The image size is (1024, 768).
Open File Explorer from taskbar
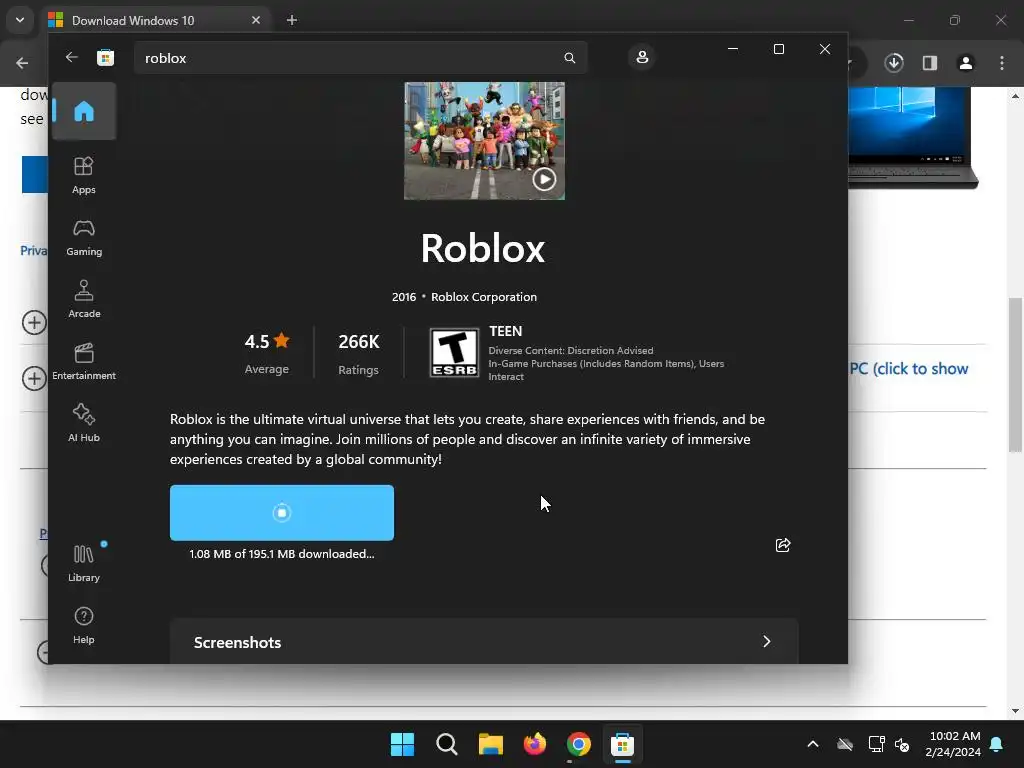[x=490, y=744]
